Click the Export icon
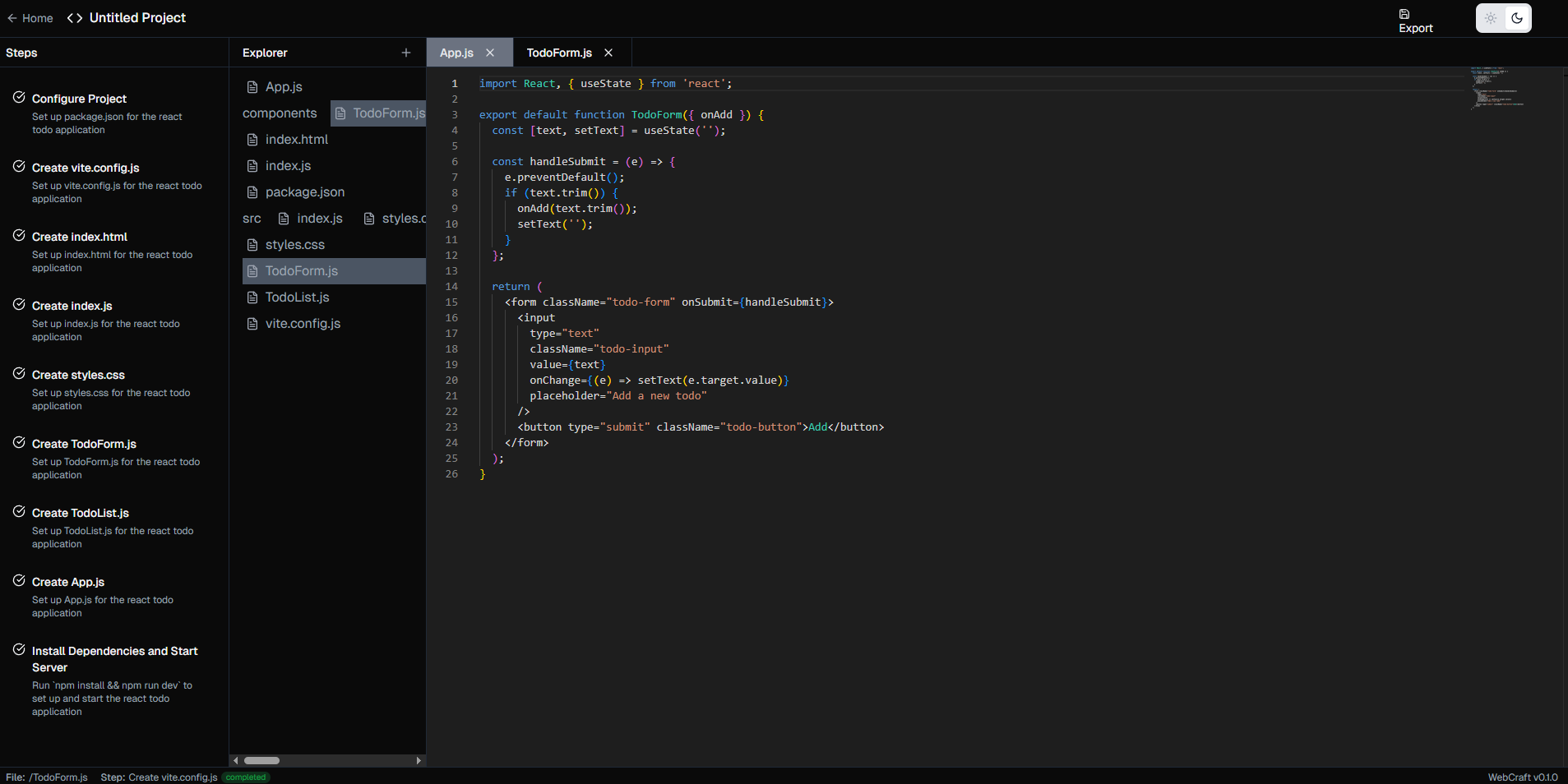Image resolution: width=1568 pixels, height=784 pixels. [1404, 14]
